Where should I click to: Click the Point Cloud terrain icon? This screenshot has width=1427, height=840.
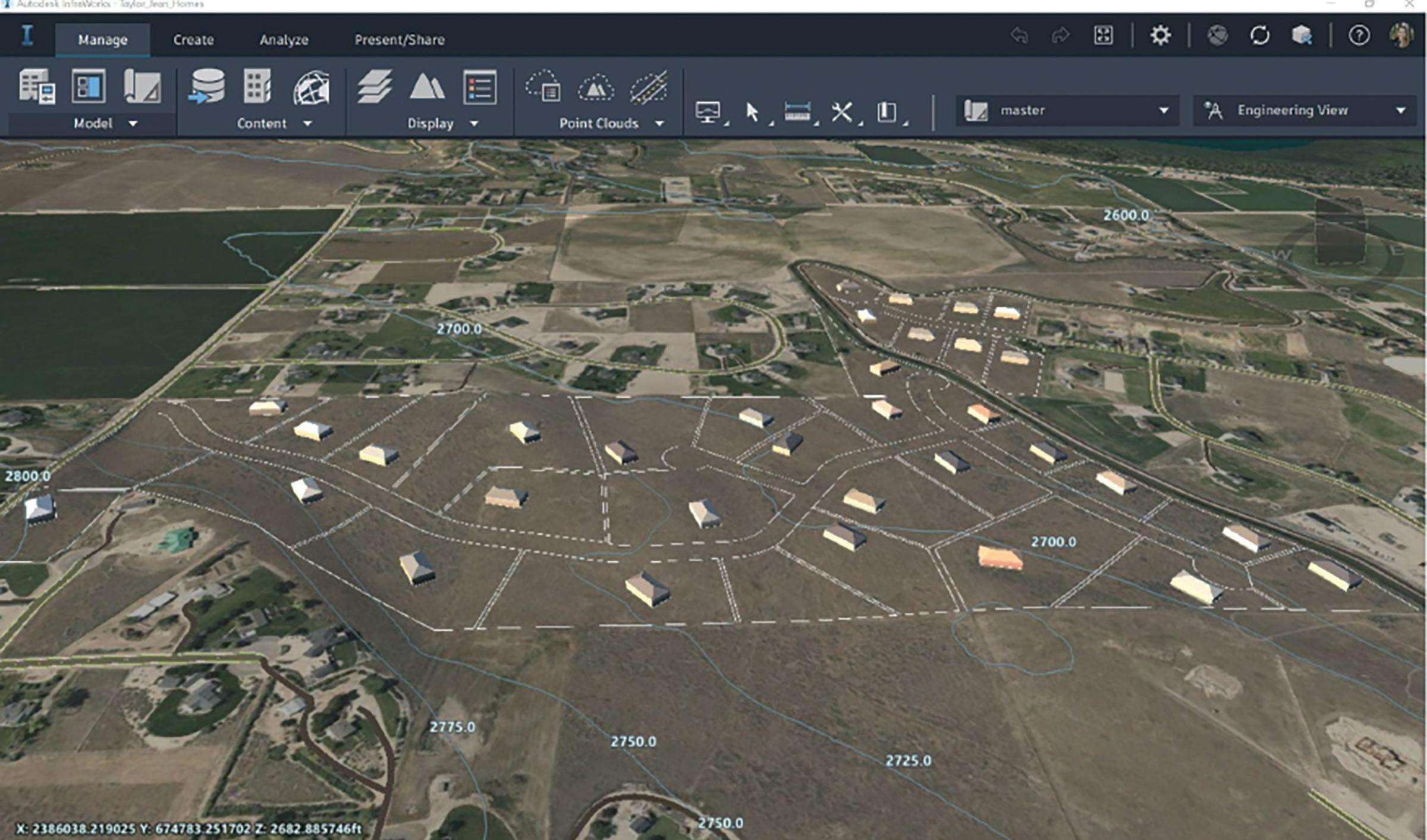596,89
